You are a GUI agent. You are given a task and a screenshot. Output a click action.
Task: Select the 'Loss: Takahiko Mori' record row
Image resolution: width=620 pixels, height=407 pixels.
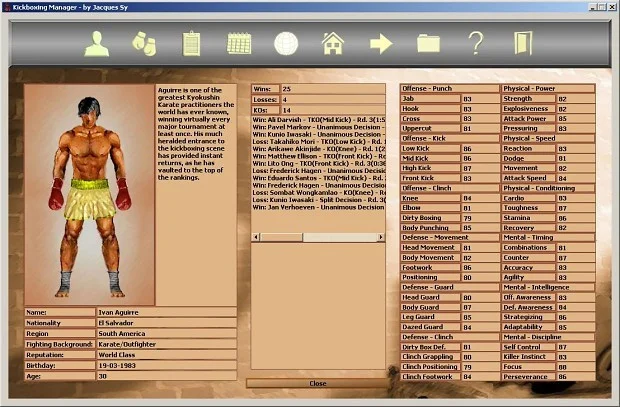click(x=319, y=141)
